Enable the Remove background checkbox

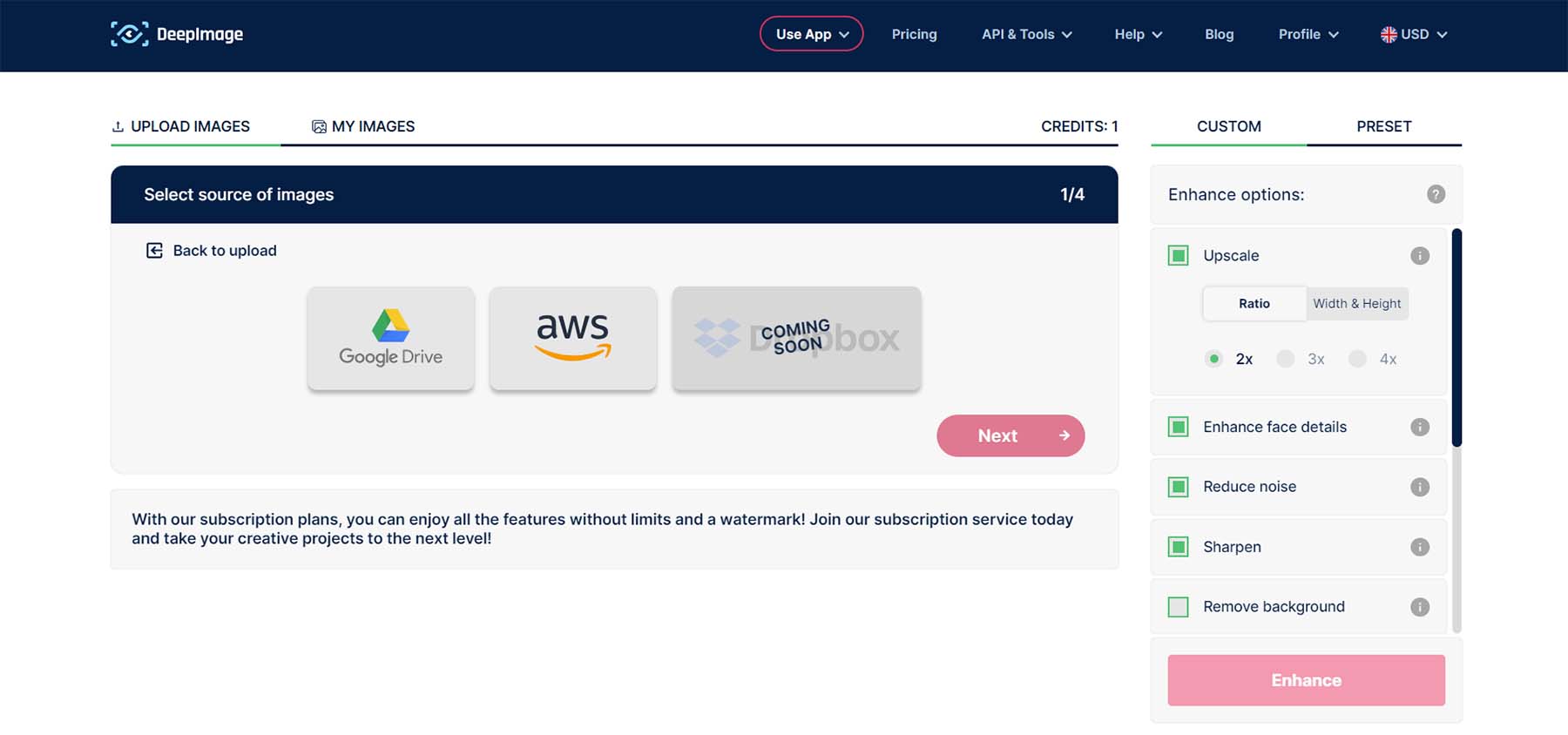(x=1178, y=607)
